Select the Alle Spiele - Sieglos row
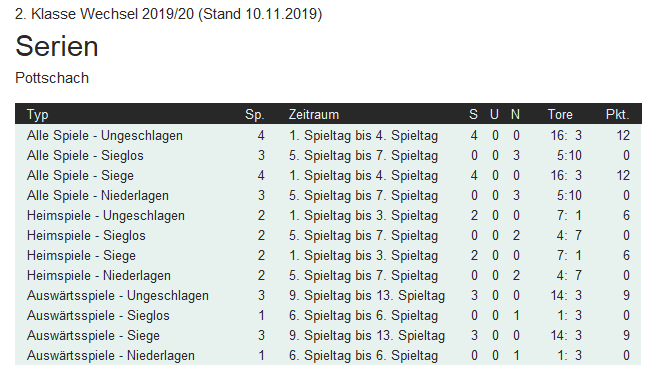The height and width of the screenshot is (372, 656). pos(328,156)
